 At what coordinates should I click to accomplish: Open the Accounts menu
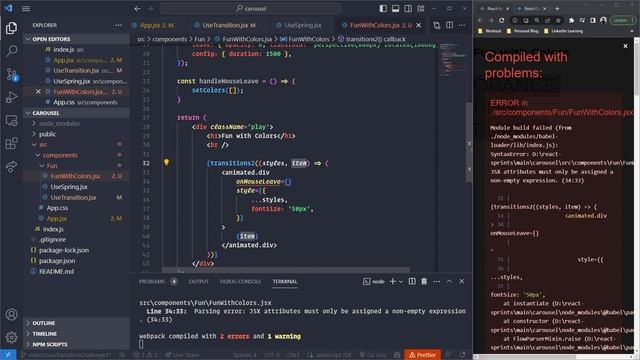tap(11, 315)
